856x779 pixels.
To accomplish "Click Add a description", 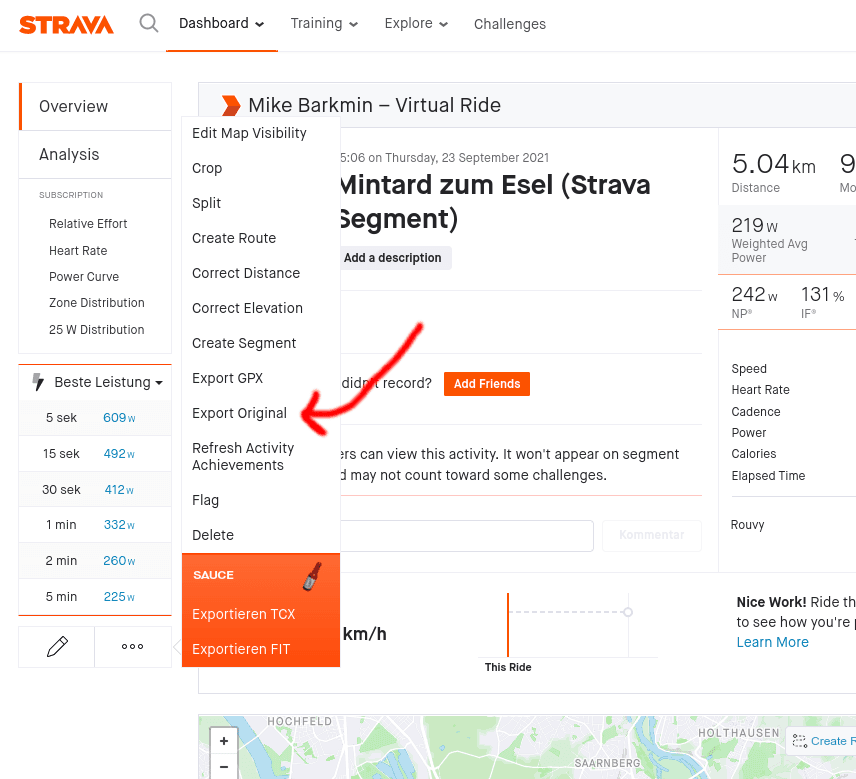I will [x=394, y=258].
